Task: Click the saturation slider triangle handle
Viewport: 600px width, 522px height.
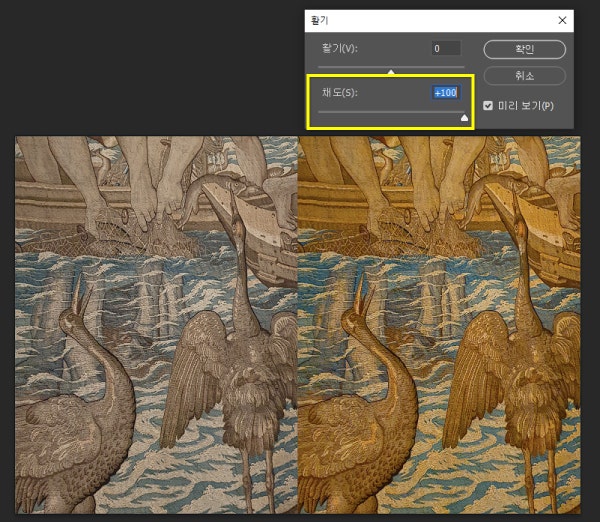Action: coord(464,117)
